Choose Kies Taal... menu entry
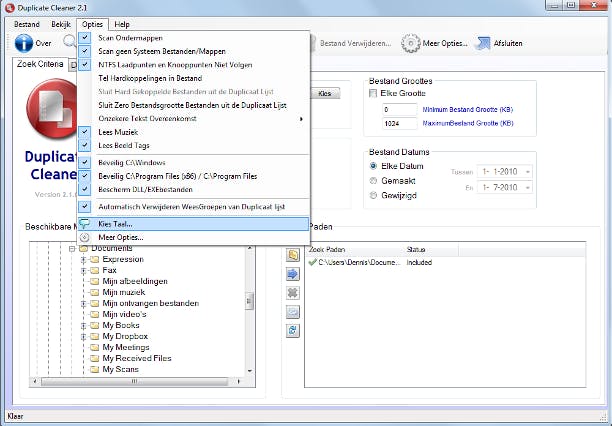 [x=194, y=224]
